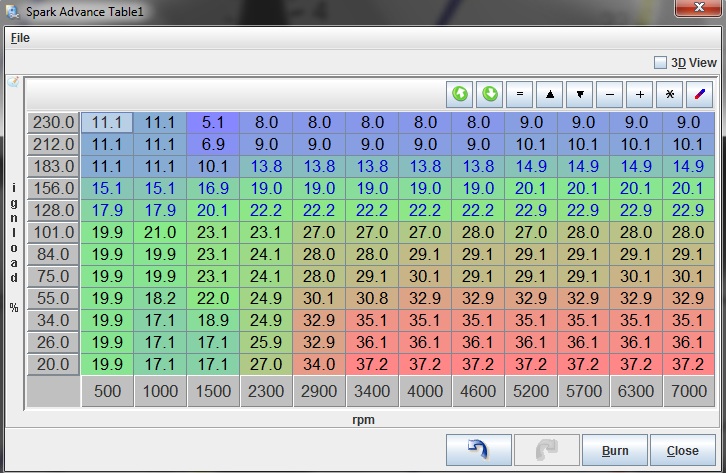Click the plus (add) toolbar button

click(x=640, y=95)
